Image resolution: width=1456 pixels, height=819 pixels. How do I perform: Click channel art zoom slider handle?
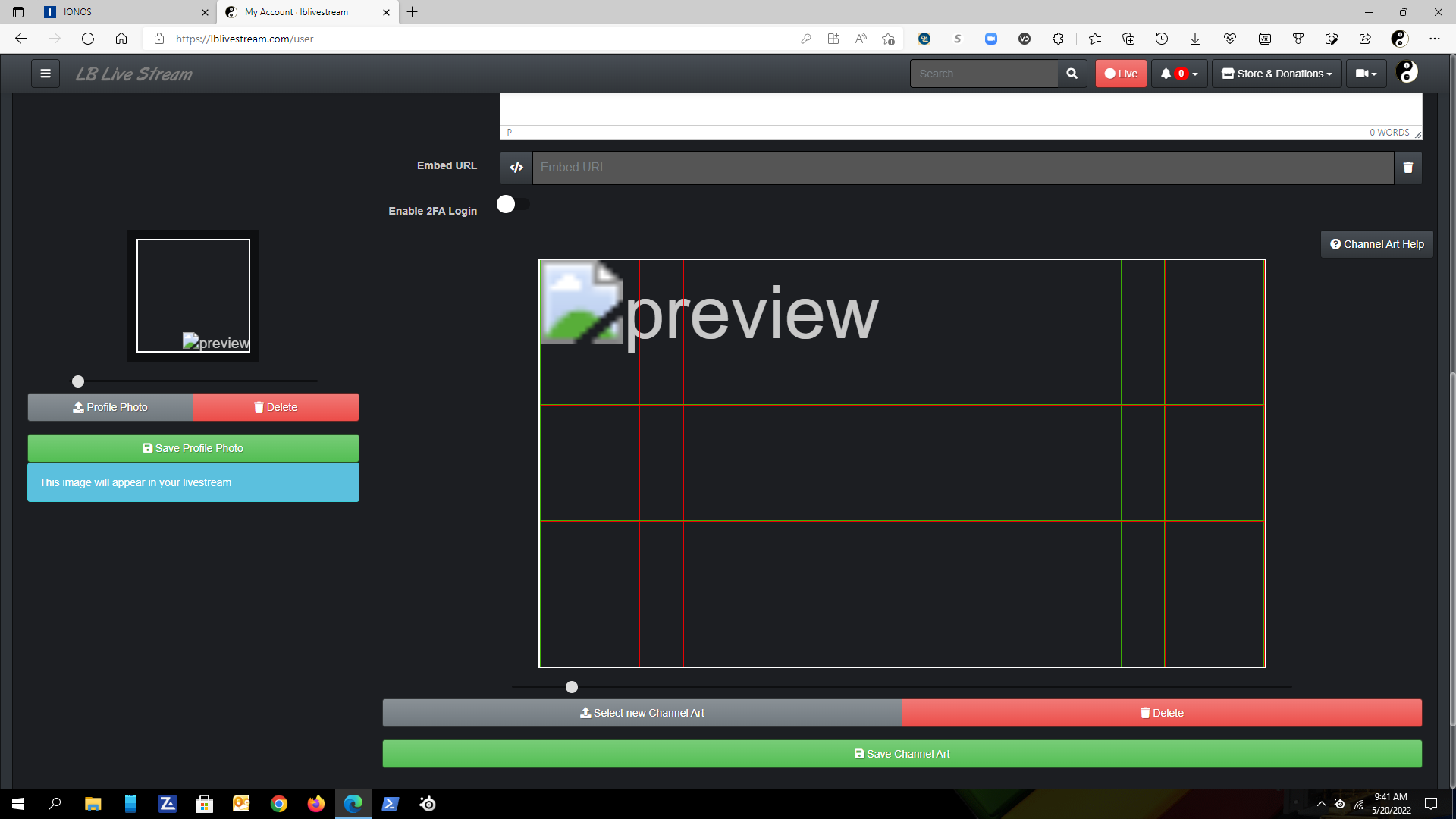pyautogui.click(x=572, y=687)
